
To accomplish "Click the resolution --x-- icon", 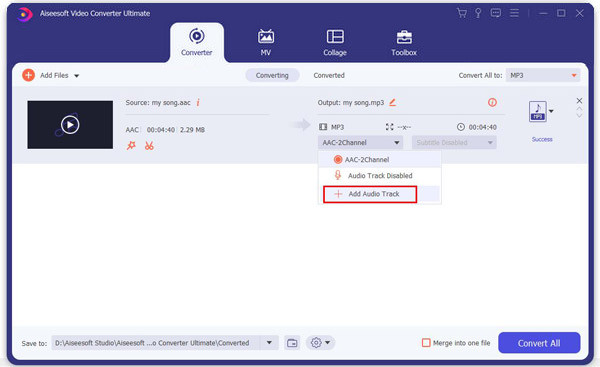I will click(390, 127).
